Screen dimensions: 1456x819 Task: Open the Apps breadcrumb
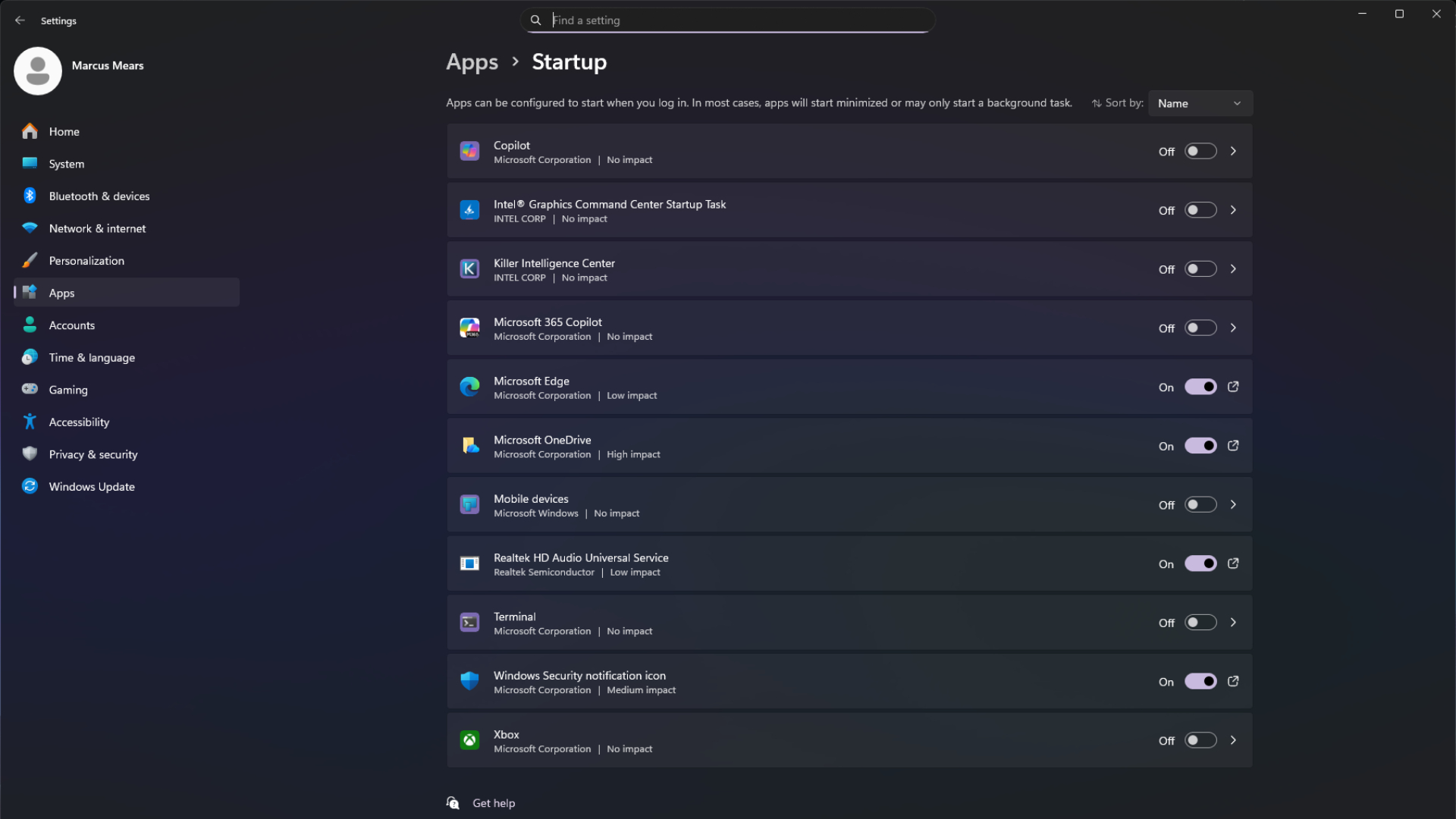[x=472, y=61]
